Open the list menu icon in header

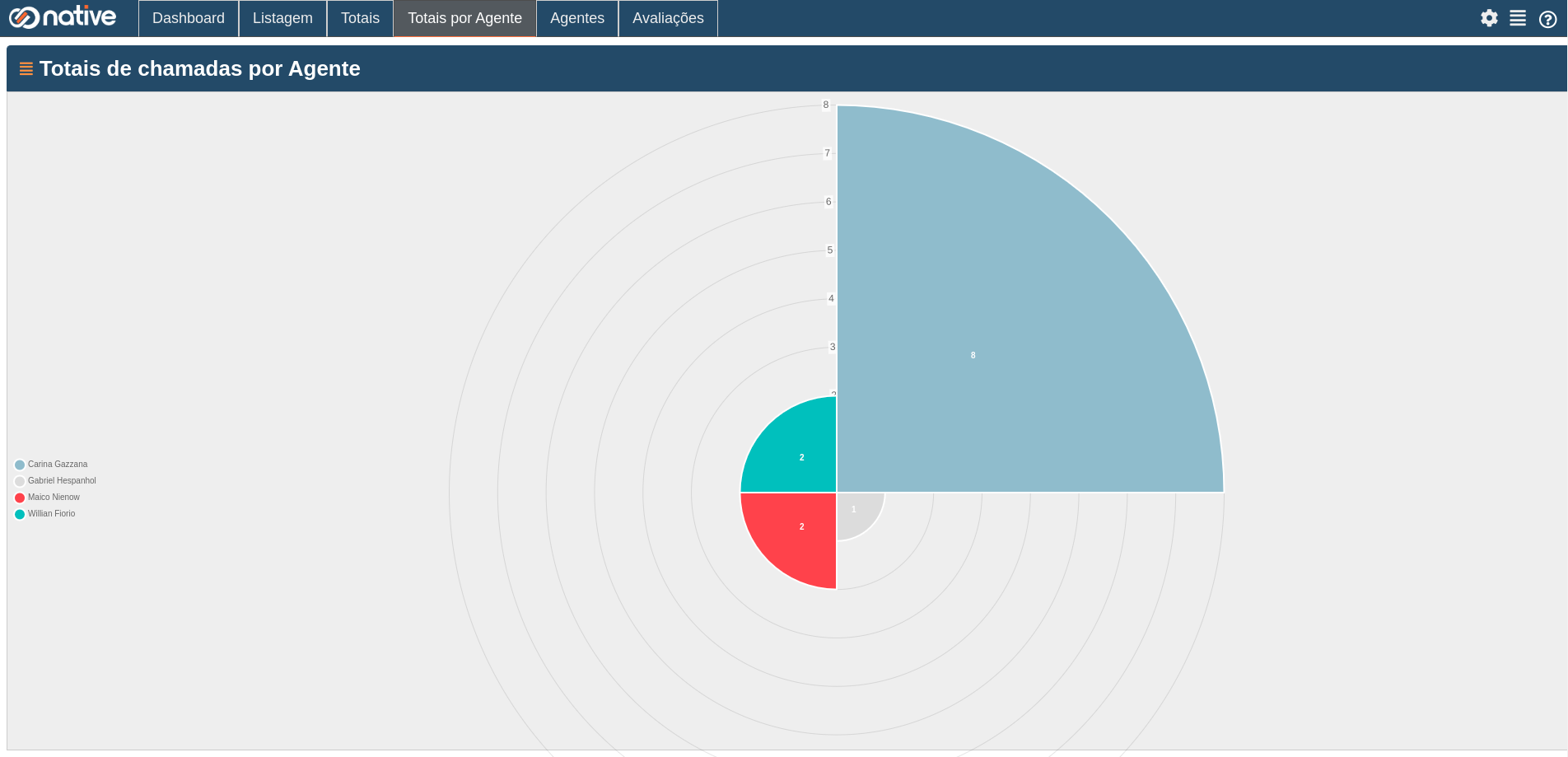(1518, 18)
